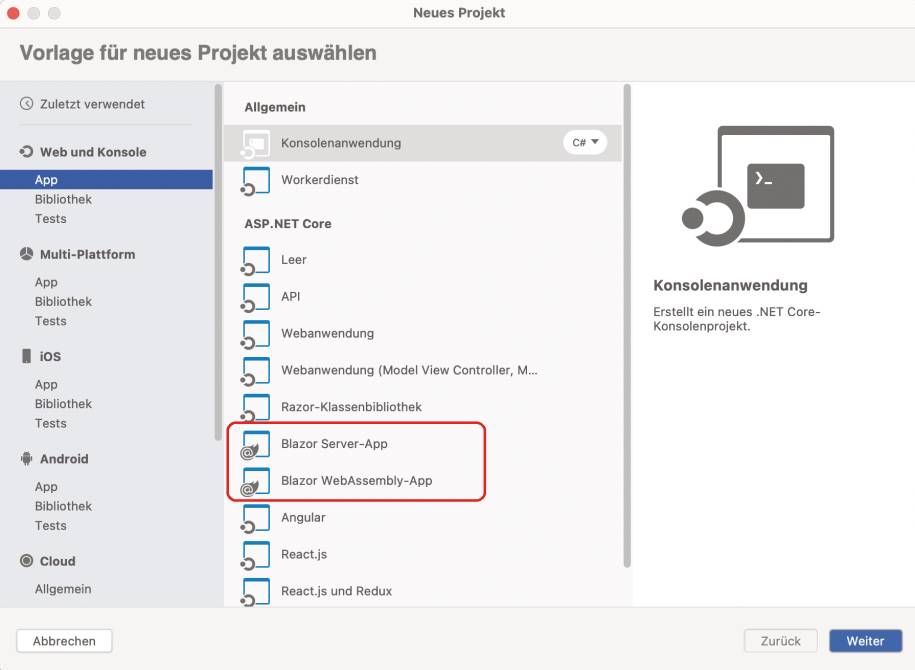Viewport: 915px width, 670px height.
Task: Choose the Konsolenanwendung template label
Action: pos(341,143)
